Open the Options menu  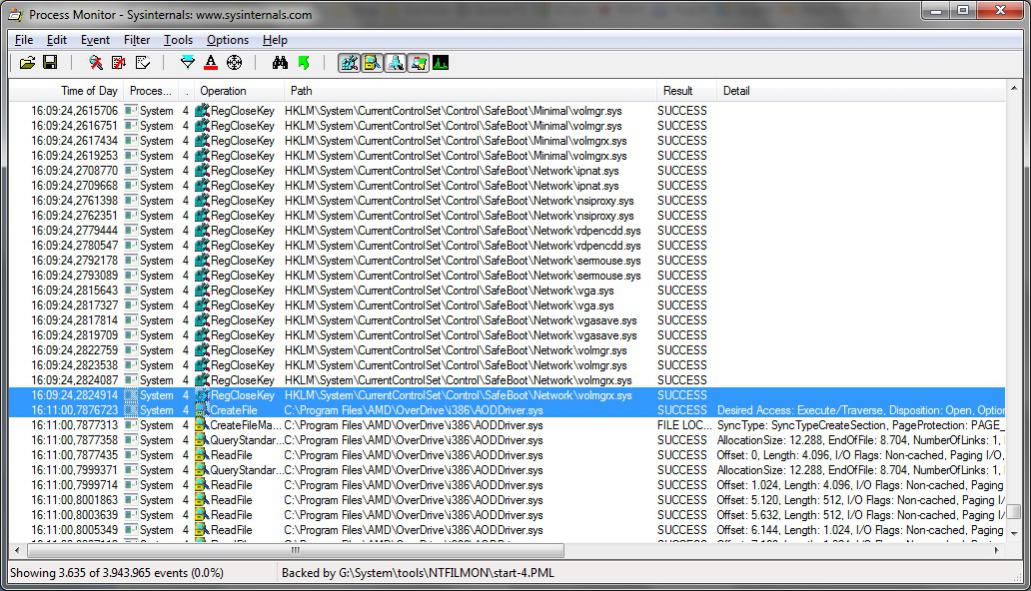pyautogui.click(x=228, y=40)
